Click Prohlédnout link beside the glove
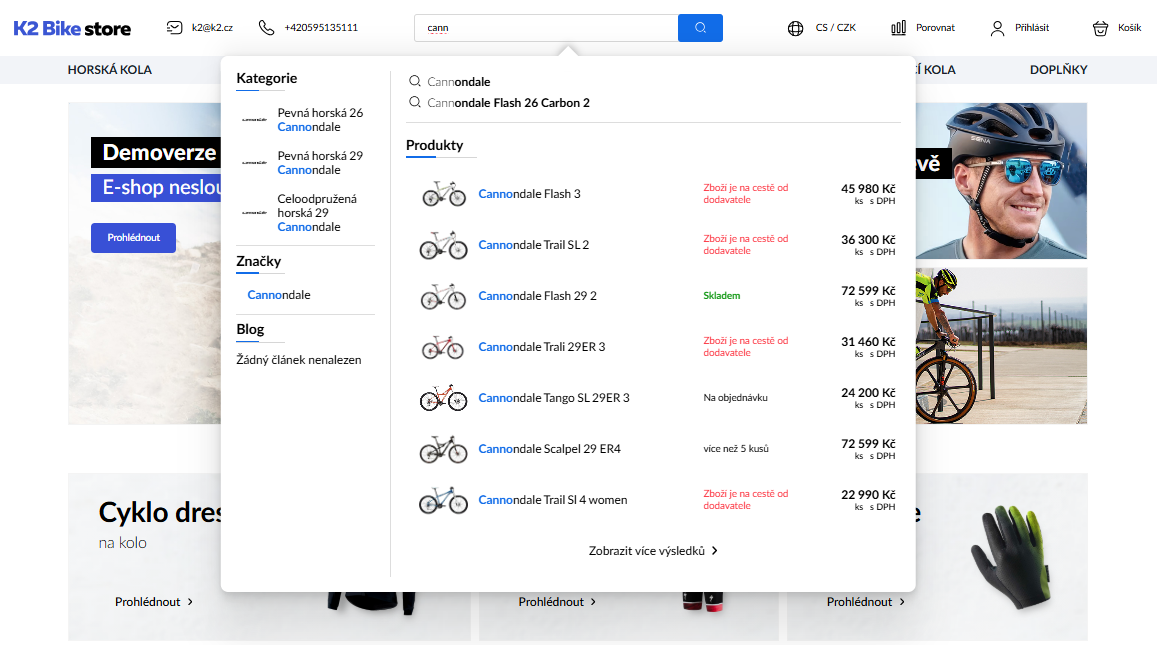Screen dimensions: 1157x645 pos(866,601)
